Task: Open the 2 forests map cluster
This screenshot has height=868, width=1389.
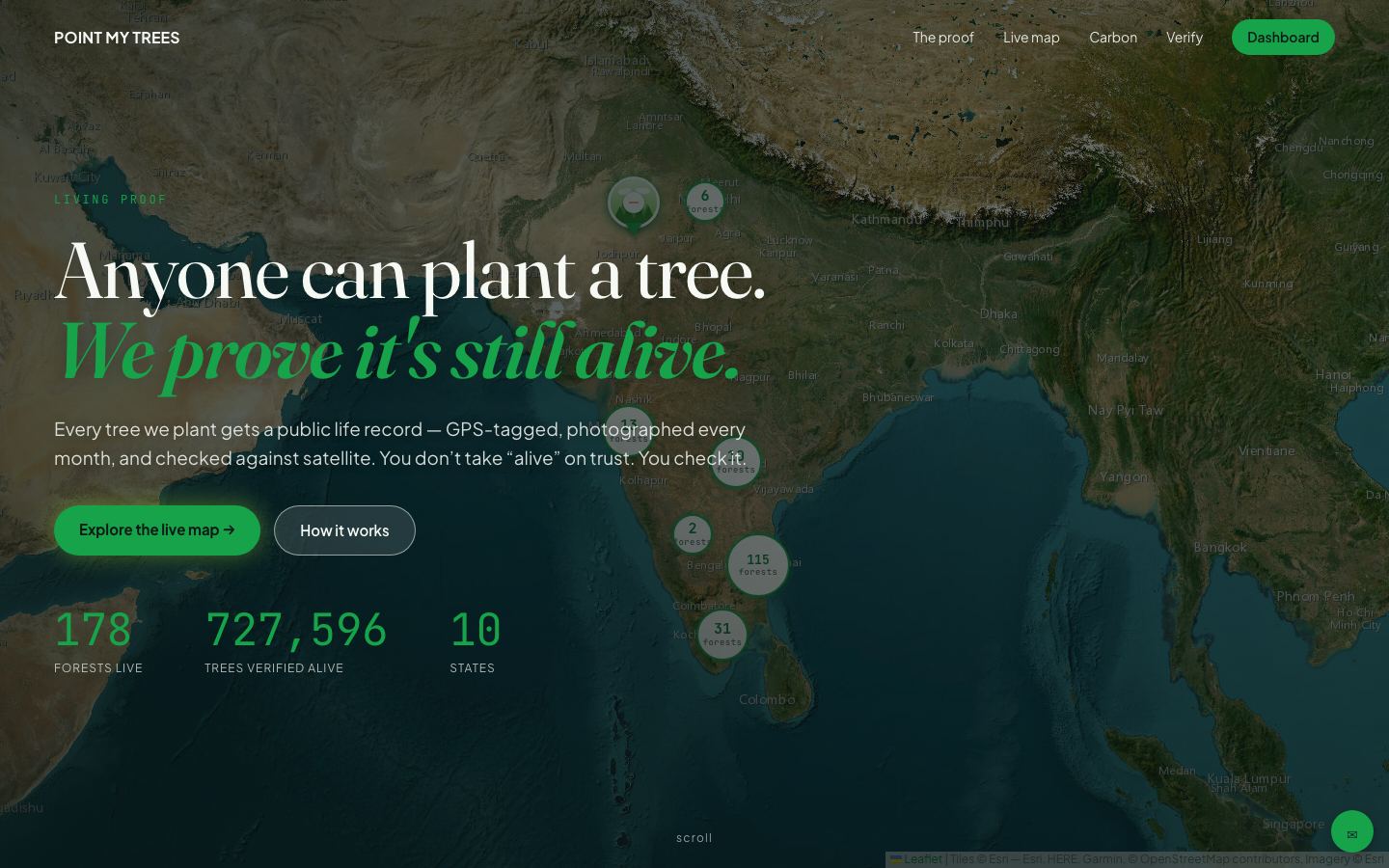Action: point(692,533)
